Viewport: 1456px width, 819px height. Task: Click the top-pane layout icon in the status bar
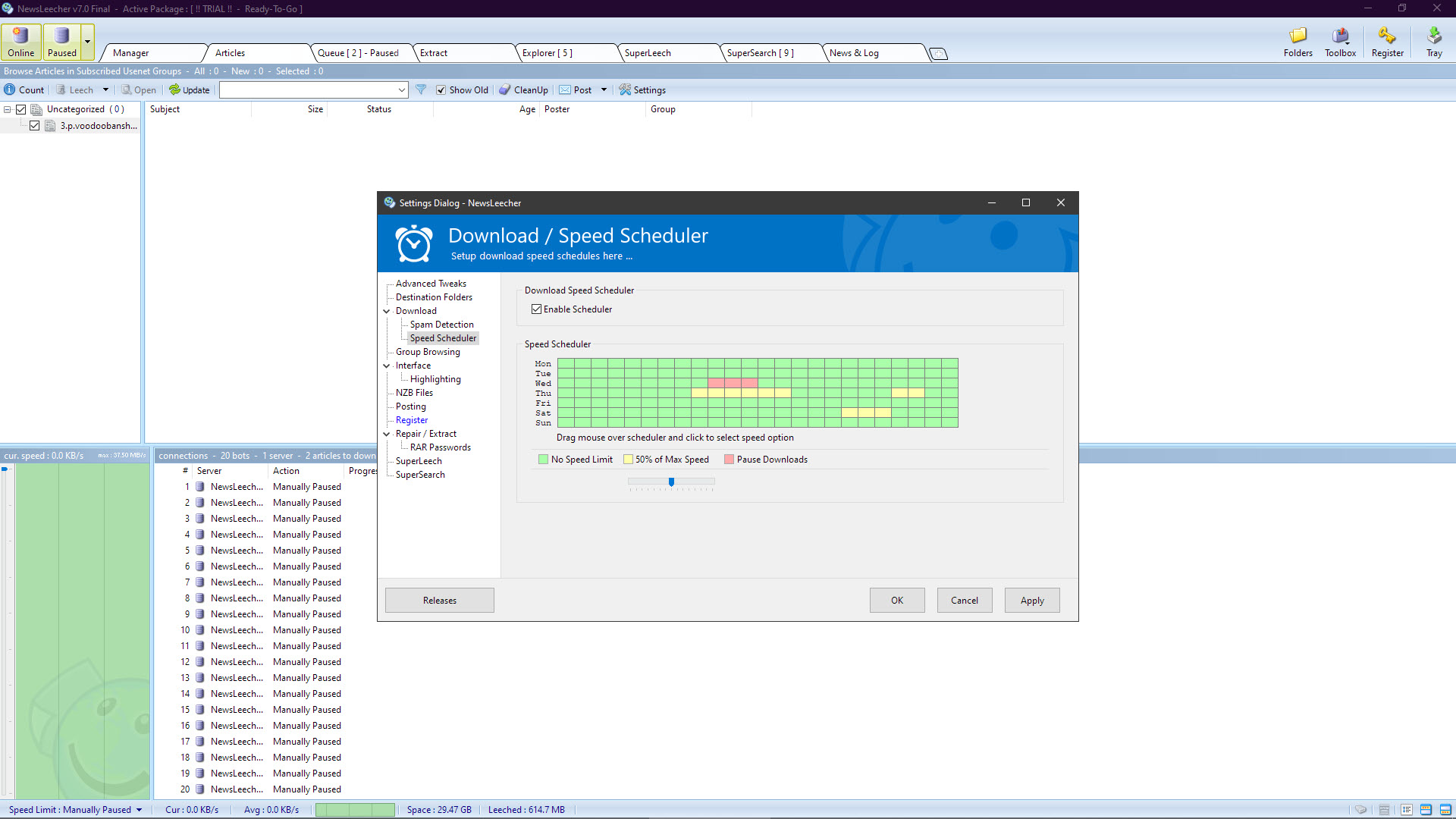[1426, 809]
